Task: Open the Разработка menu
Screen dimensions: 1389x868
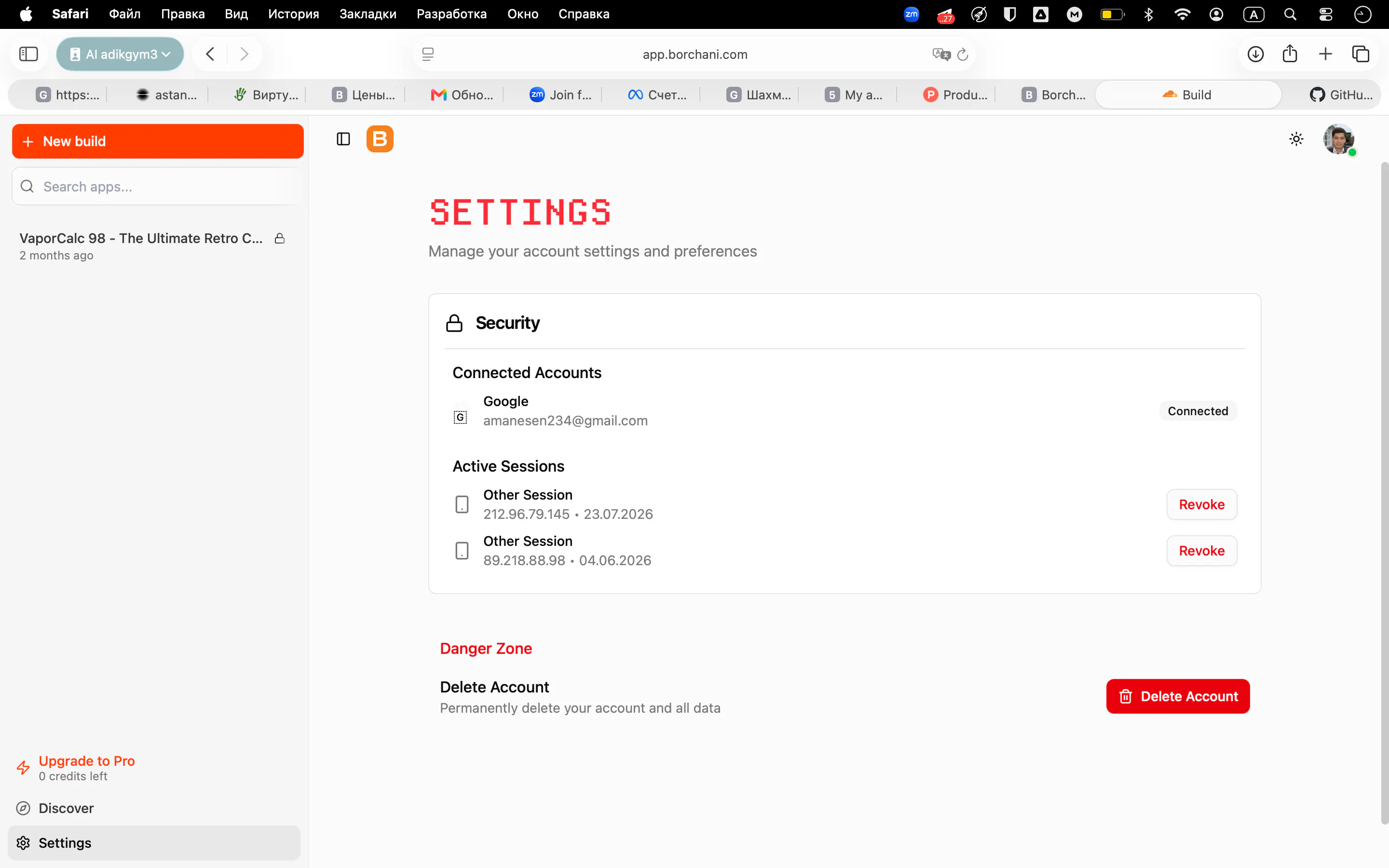Action: coord(452,14)
